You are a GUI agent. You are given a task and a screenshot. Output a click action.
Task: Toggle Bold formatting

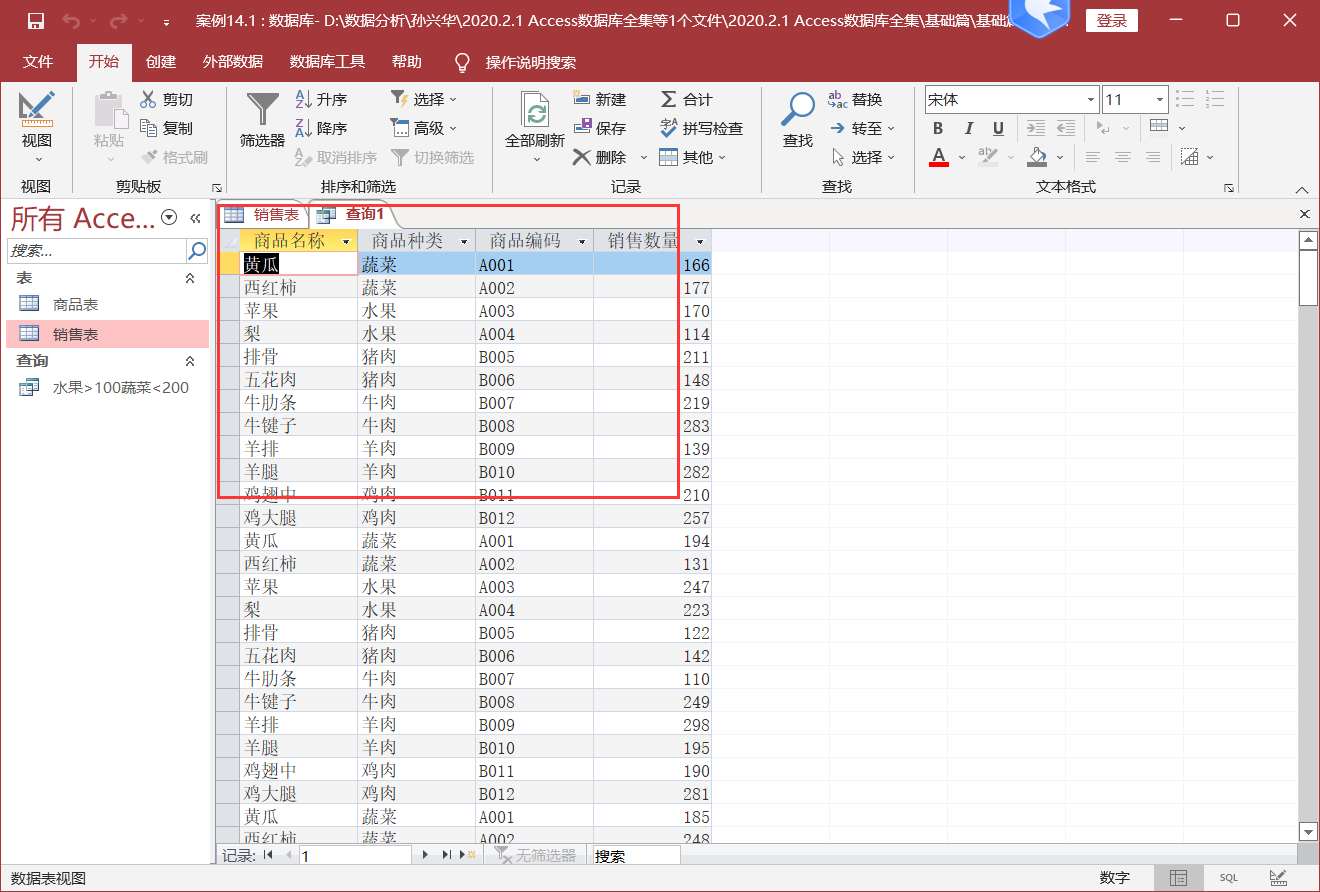[938, 128]
